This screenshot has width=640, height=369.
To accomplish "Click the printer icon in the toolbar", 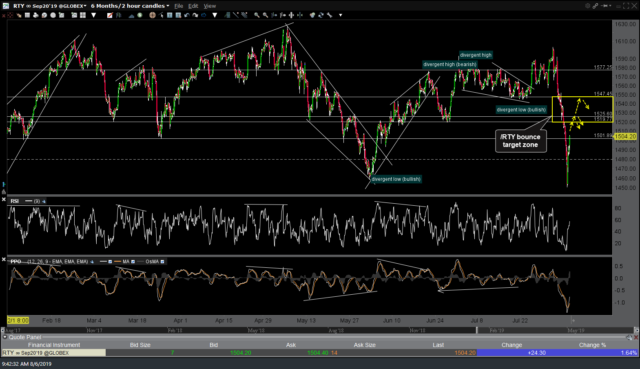I will 36,15.
